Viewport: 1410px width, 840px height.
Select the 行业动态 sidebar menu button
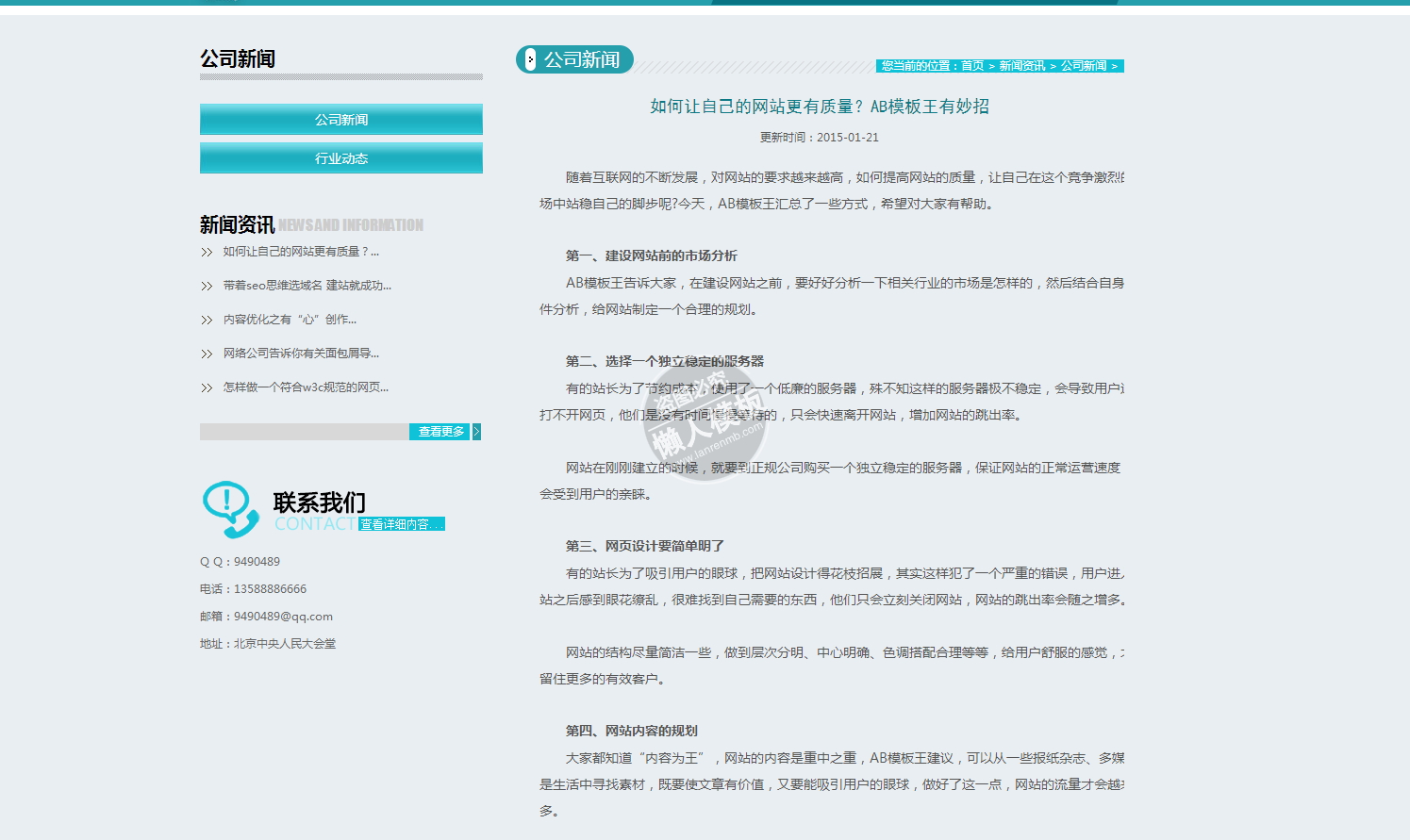click(x=340, y=158)
